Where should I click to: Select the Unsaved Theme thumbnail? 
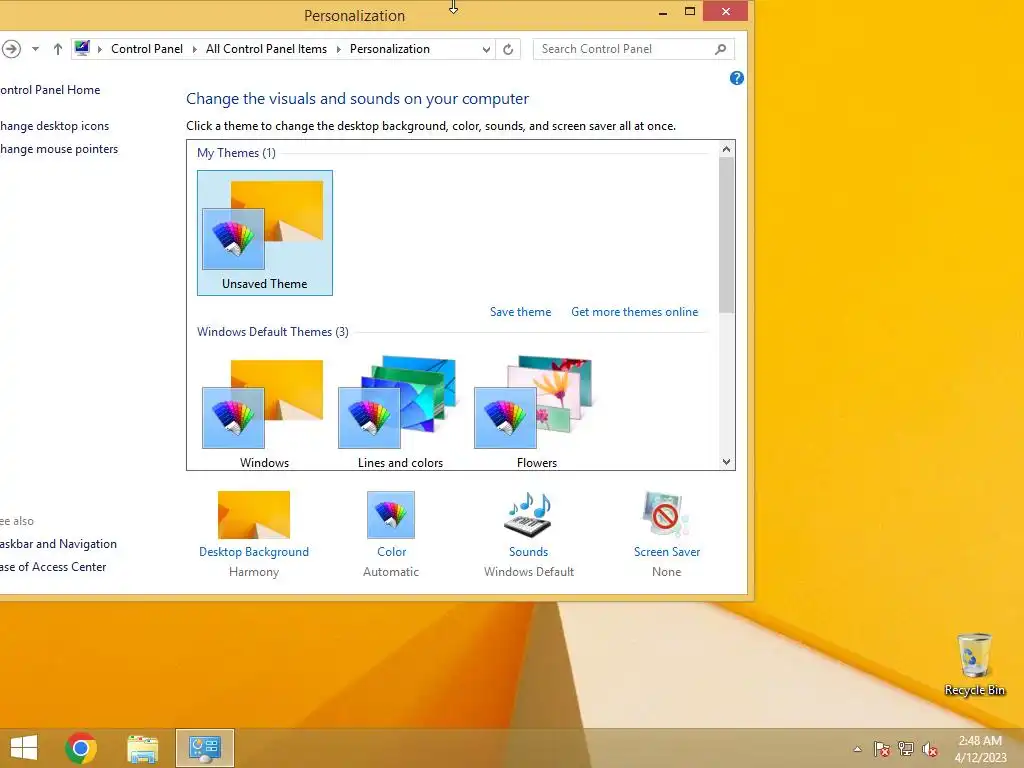(264, 233)
